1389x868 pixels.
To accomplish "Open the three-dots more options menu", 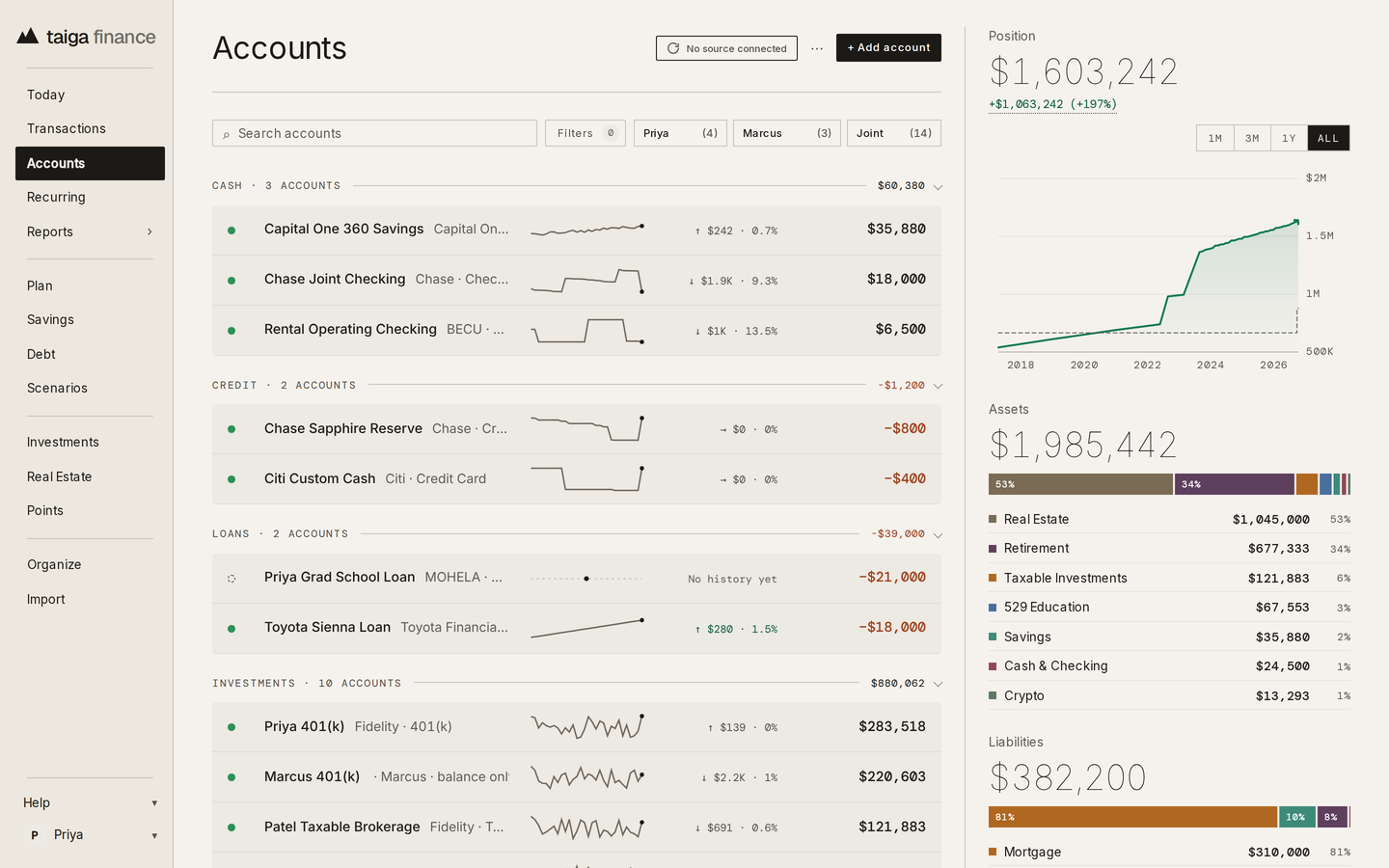I will 817,48.
